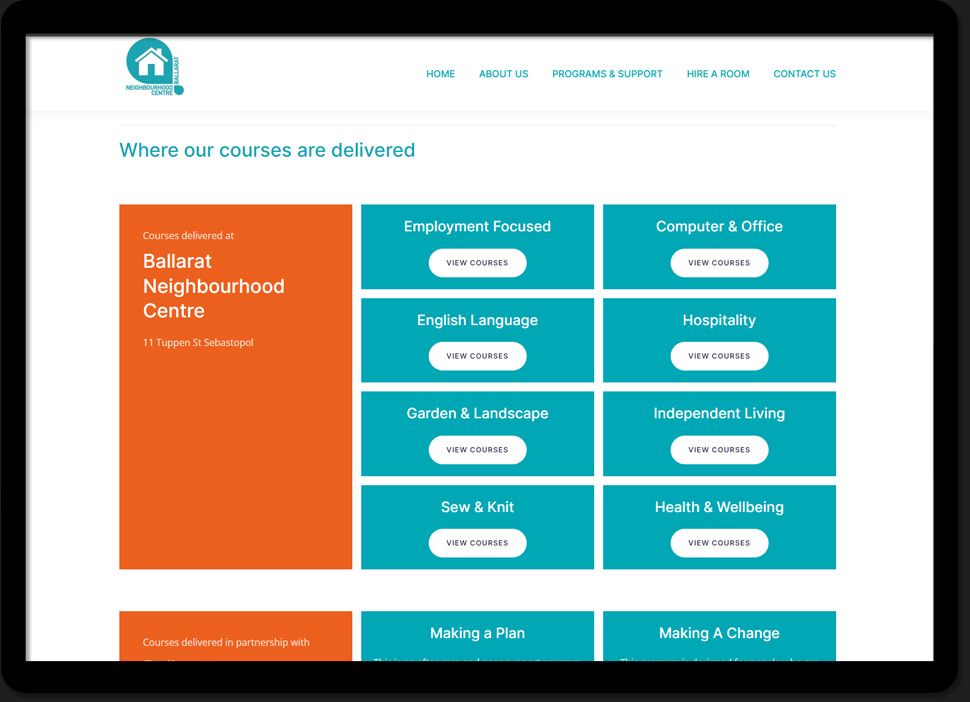View courses under Sew & Knit

477,543
